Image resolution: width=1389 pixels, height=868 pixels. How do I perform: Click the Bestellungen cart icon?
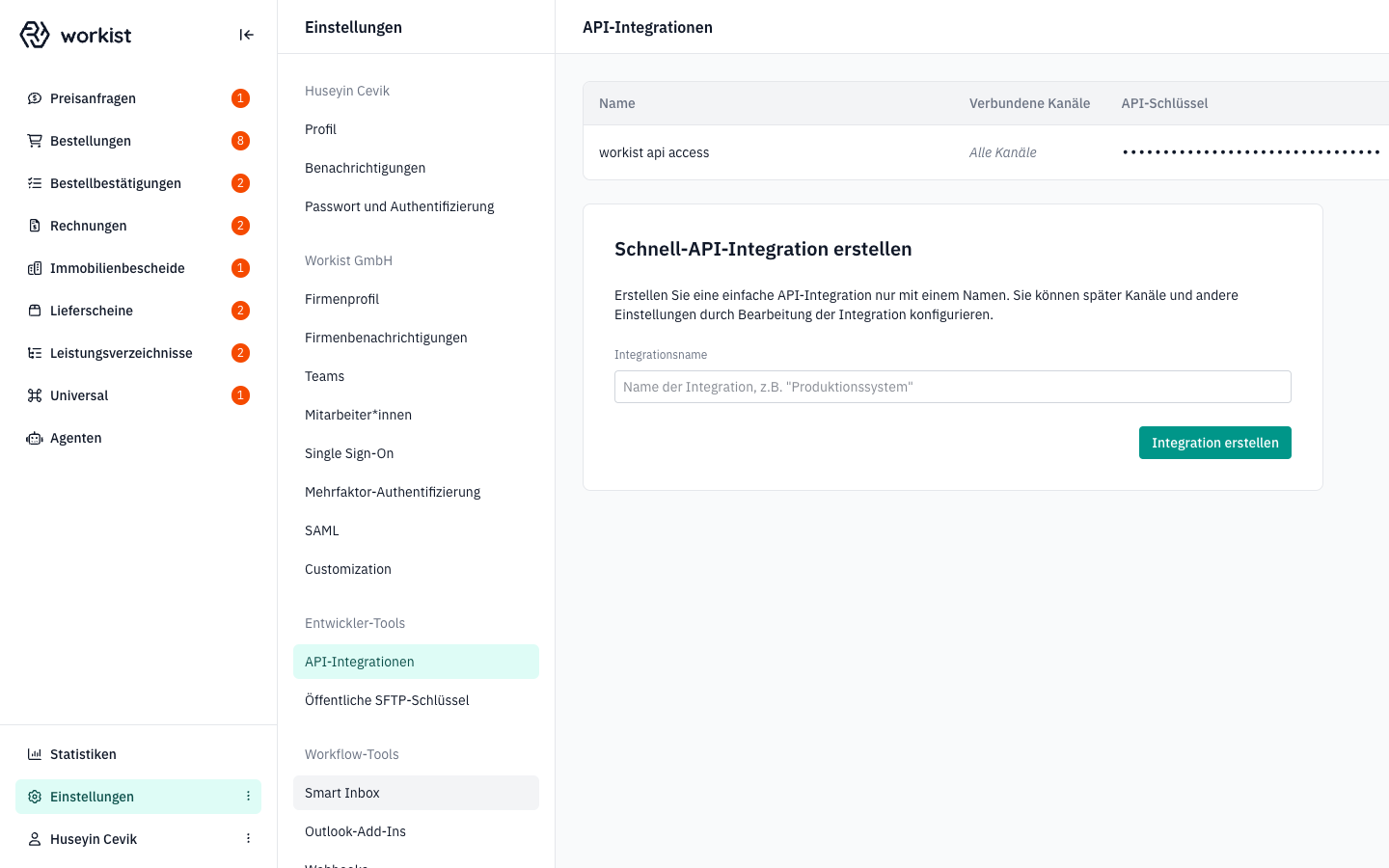click(x=35, y=141)
